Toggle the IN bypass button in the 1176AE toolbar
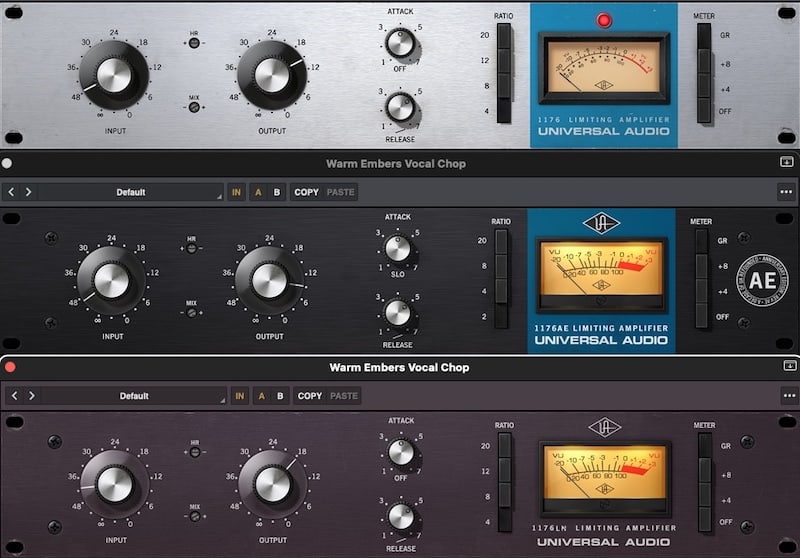800x558 pixels. 236,192
